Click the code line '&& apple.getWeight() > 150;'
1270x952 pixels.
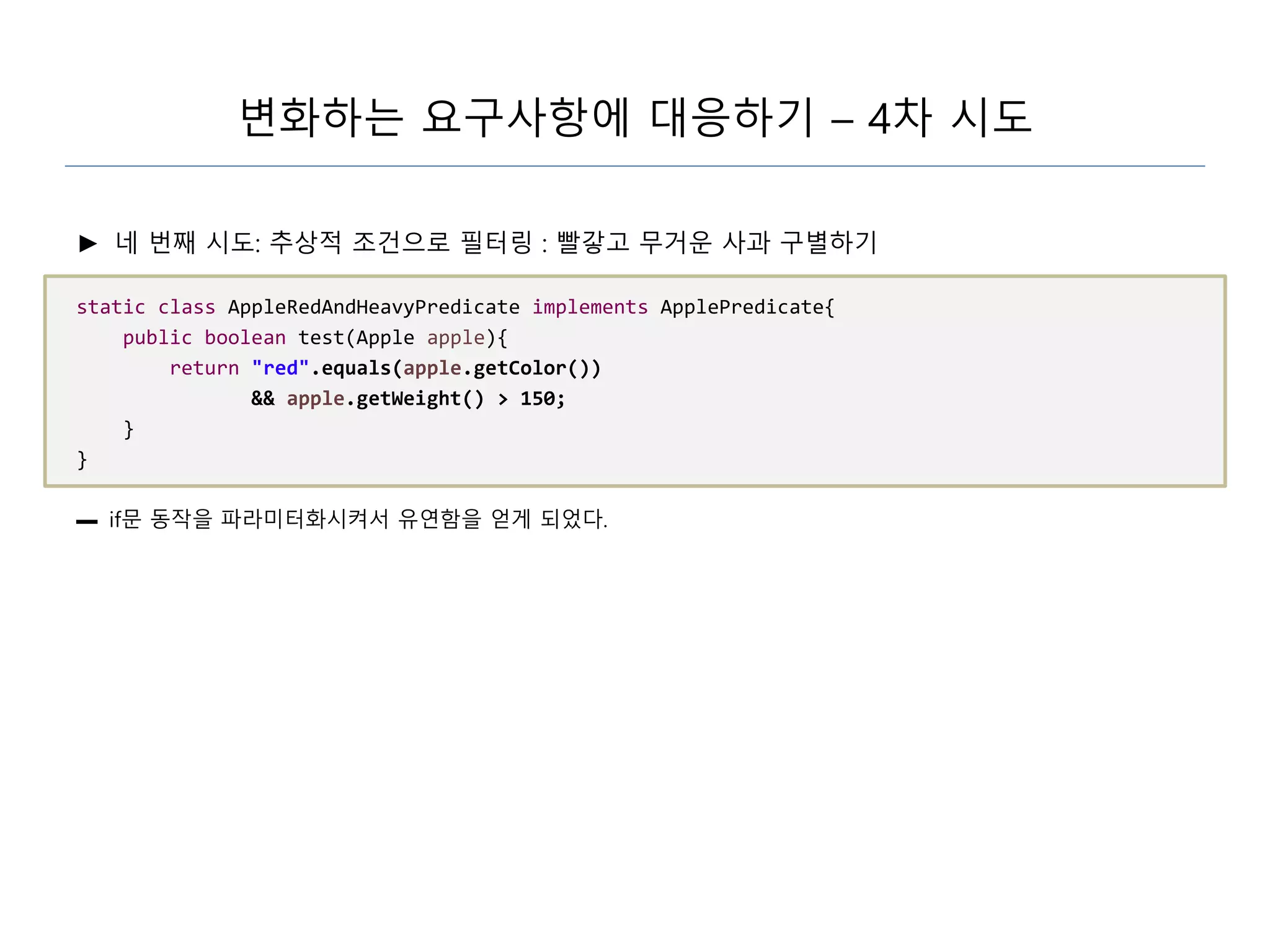408,399
